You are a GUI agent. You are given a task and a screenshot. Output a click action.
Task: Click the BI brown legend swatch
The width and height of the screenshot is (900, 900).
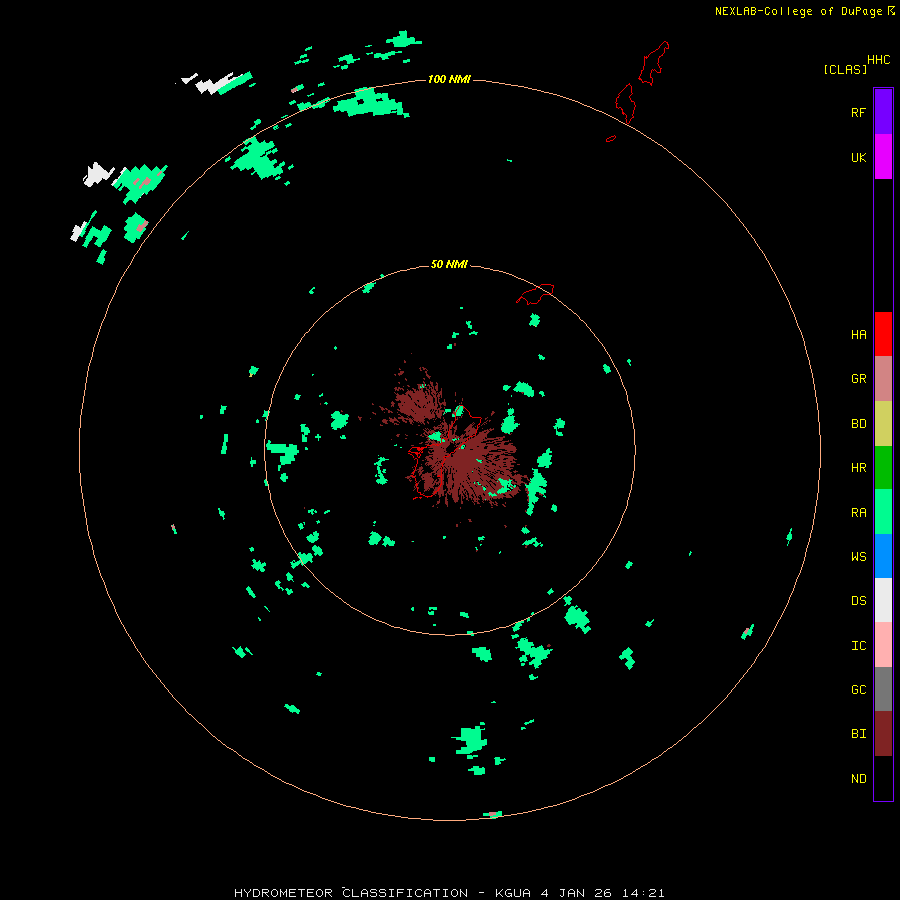[x=883, y=734]
